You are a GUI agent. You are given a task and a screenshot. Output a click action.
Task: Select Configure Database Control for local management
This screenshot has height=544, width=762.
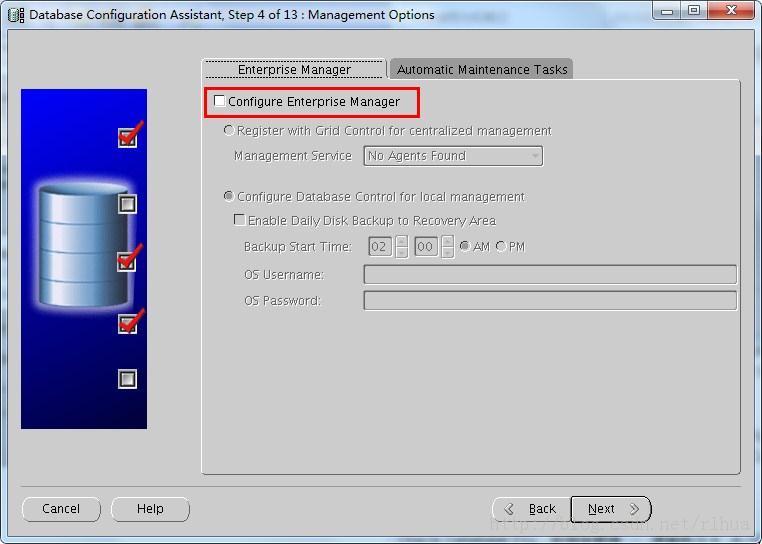(228, 196)
